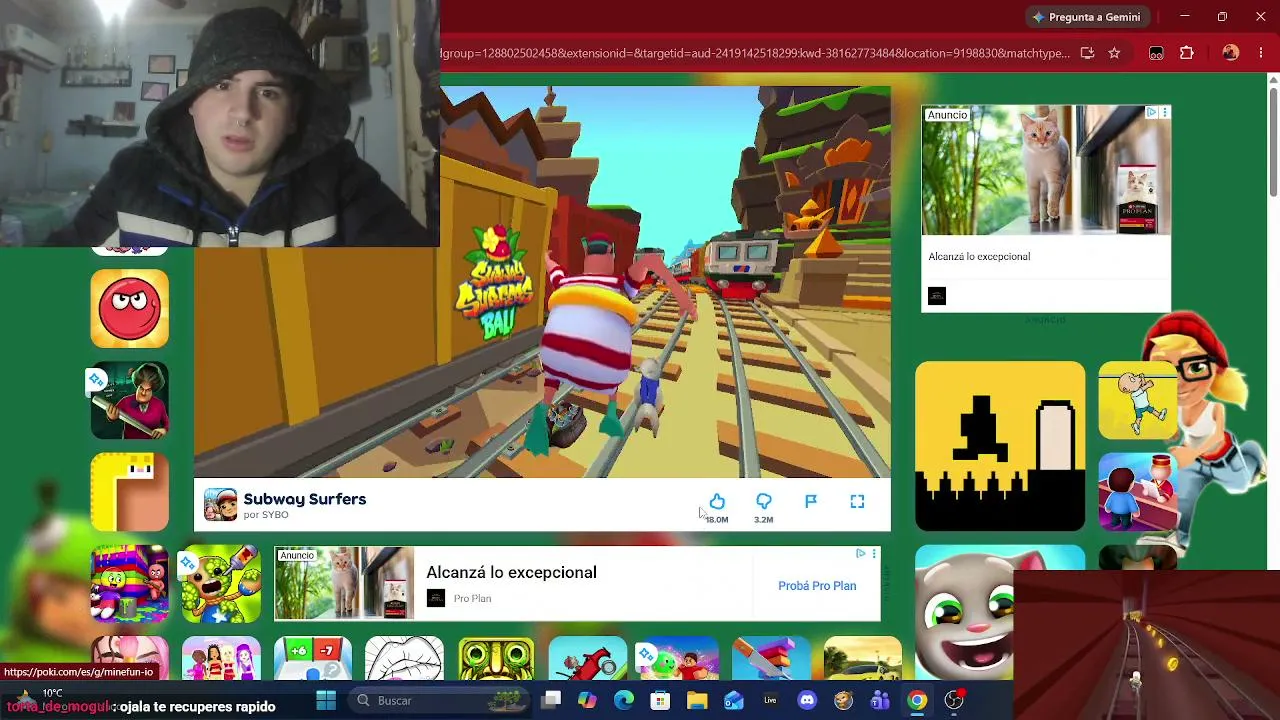Switch to Google Chrome in the taskbar
The width and height of the screenshot is (1280, 720).
pos(917,701)
